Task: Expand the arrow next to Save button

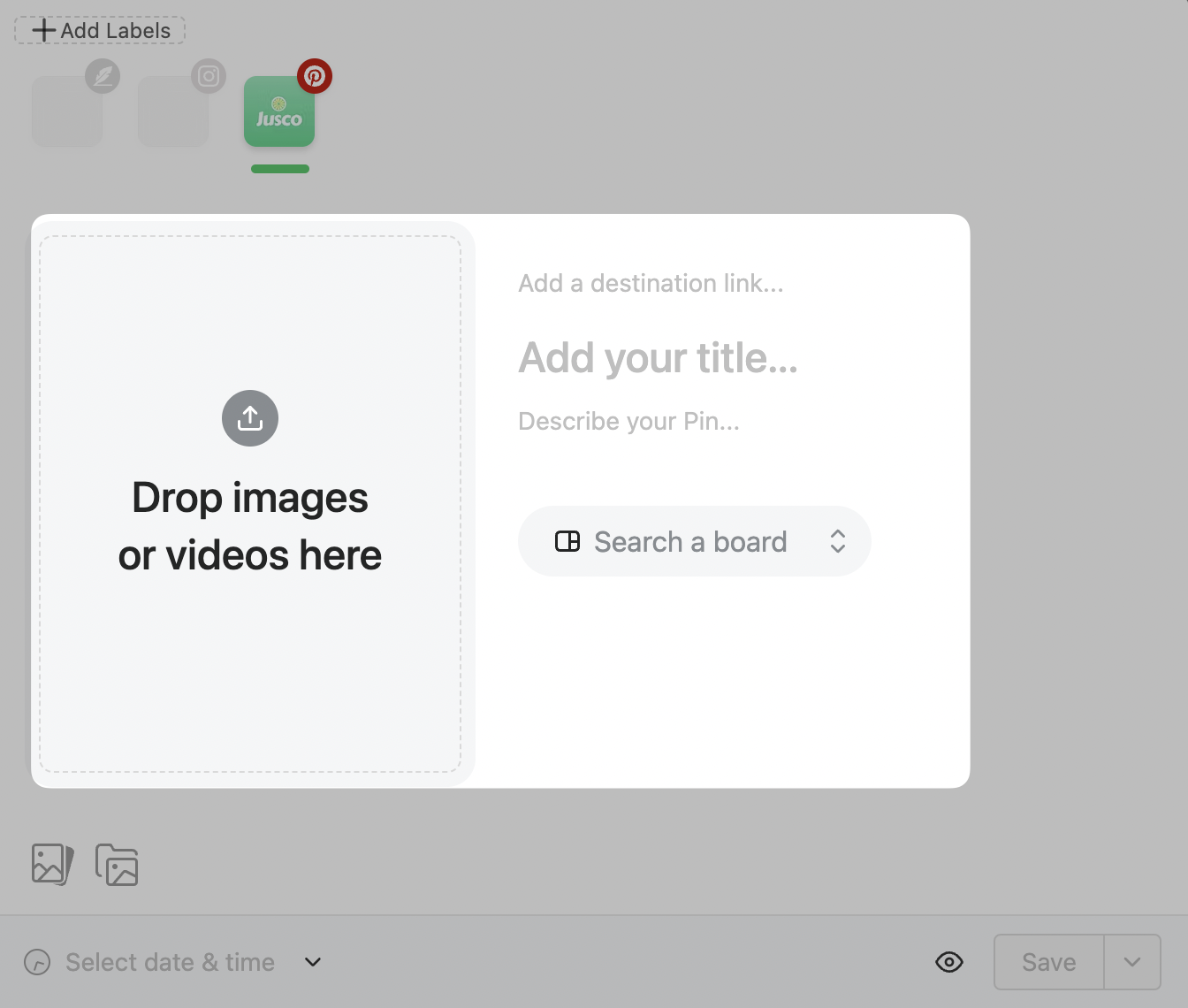Action: click(x=1131, y=962)
